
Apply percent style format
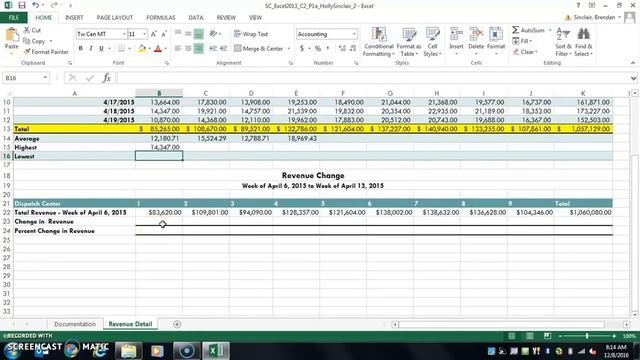tap(318, 49)
